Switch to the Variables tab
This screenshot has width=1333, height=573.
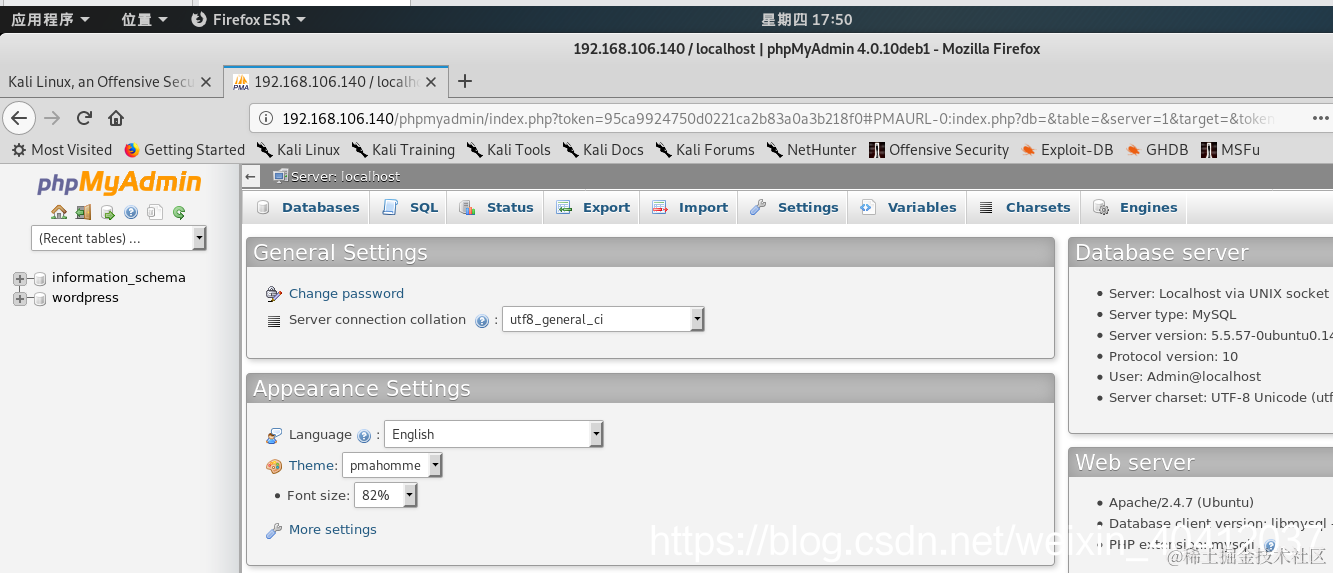[x=908, y=207]
